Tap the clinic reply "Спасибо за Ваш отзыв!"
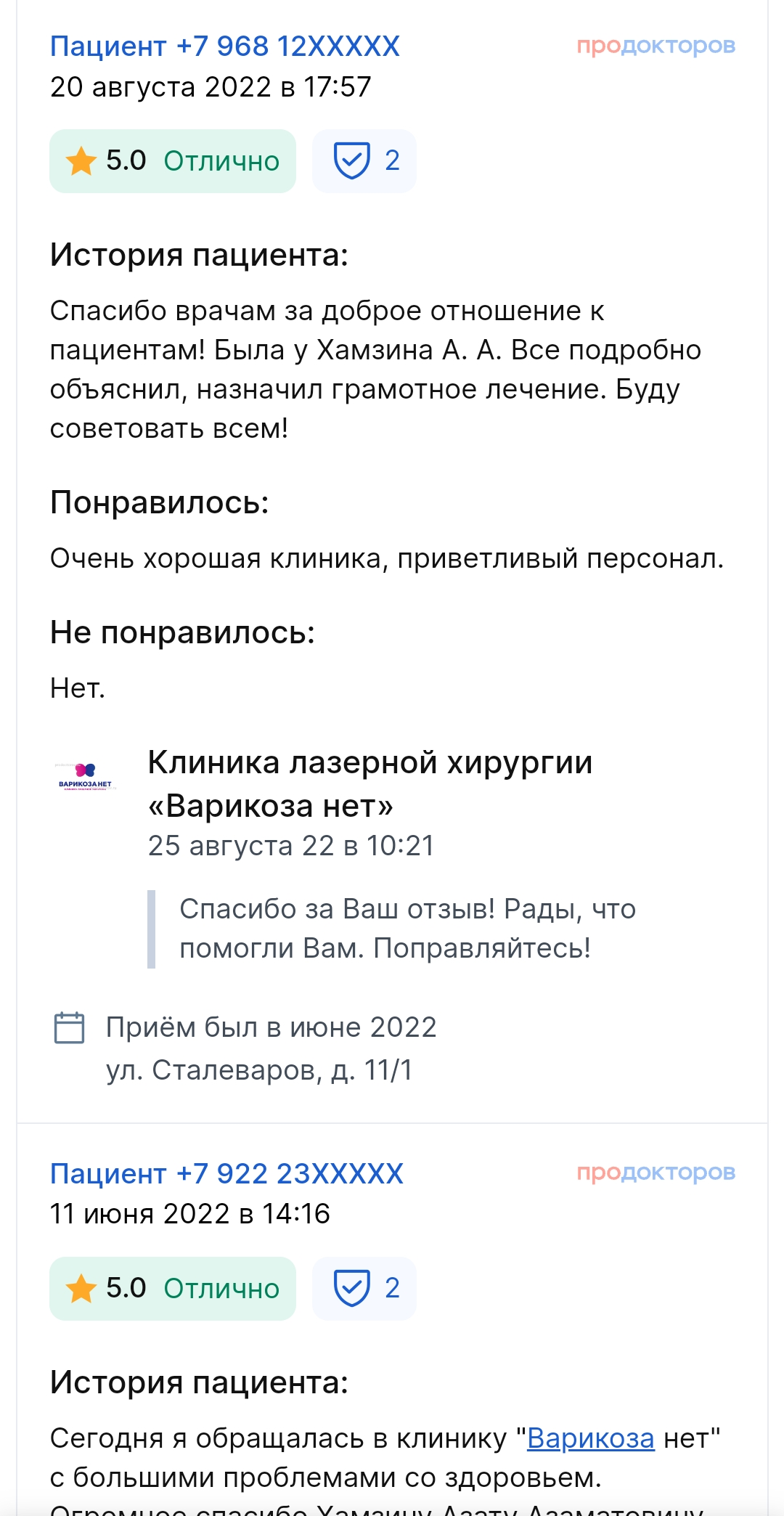This screenshot has width=784, height=1516. pyautogui.click(x=407, y=929)
